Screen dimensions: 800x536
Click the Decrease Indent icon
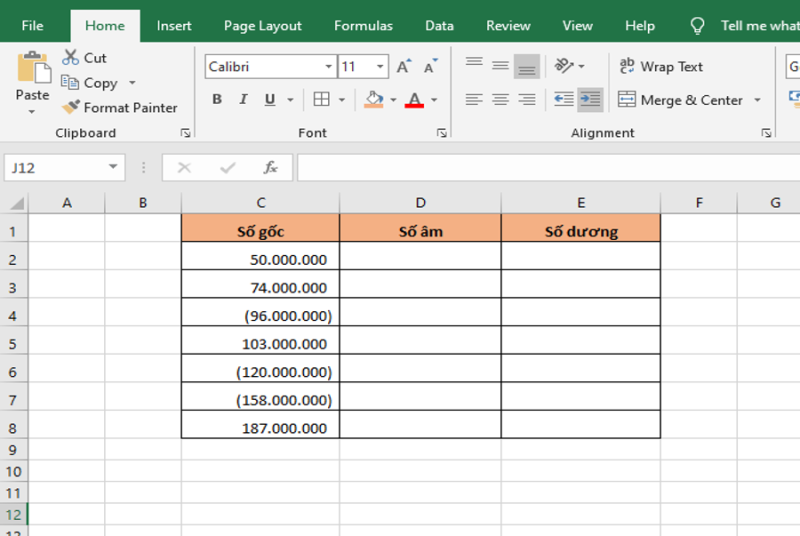click(x=564, y=99)
